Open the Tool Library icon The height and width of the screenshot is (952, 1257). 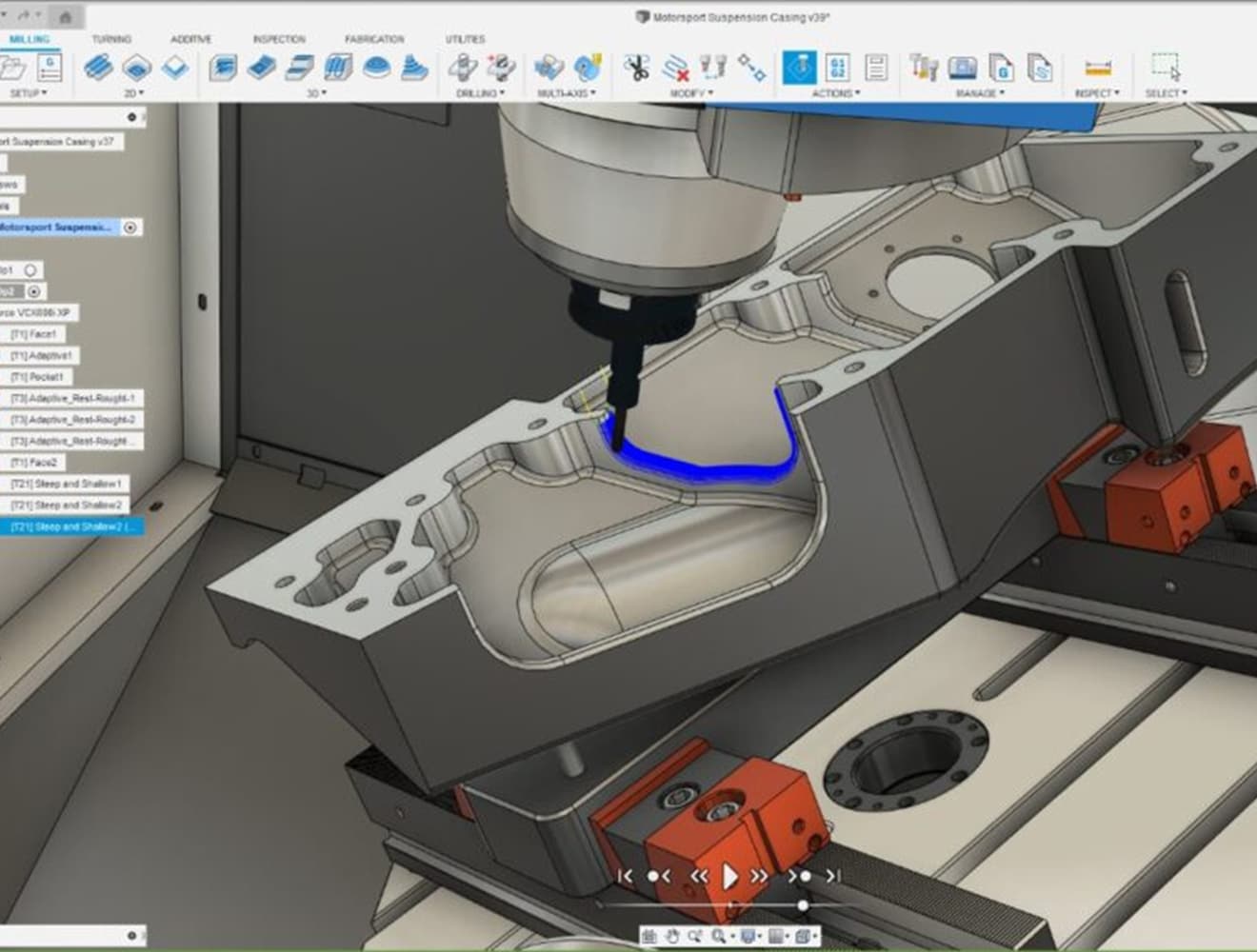[x=923, y=68]
